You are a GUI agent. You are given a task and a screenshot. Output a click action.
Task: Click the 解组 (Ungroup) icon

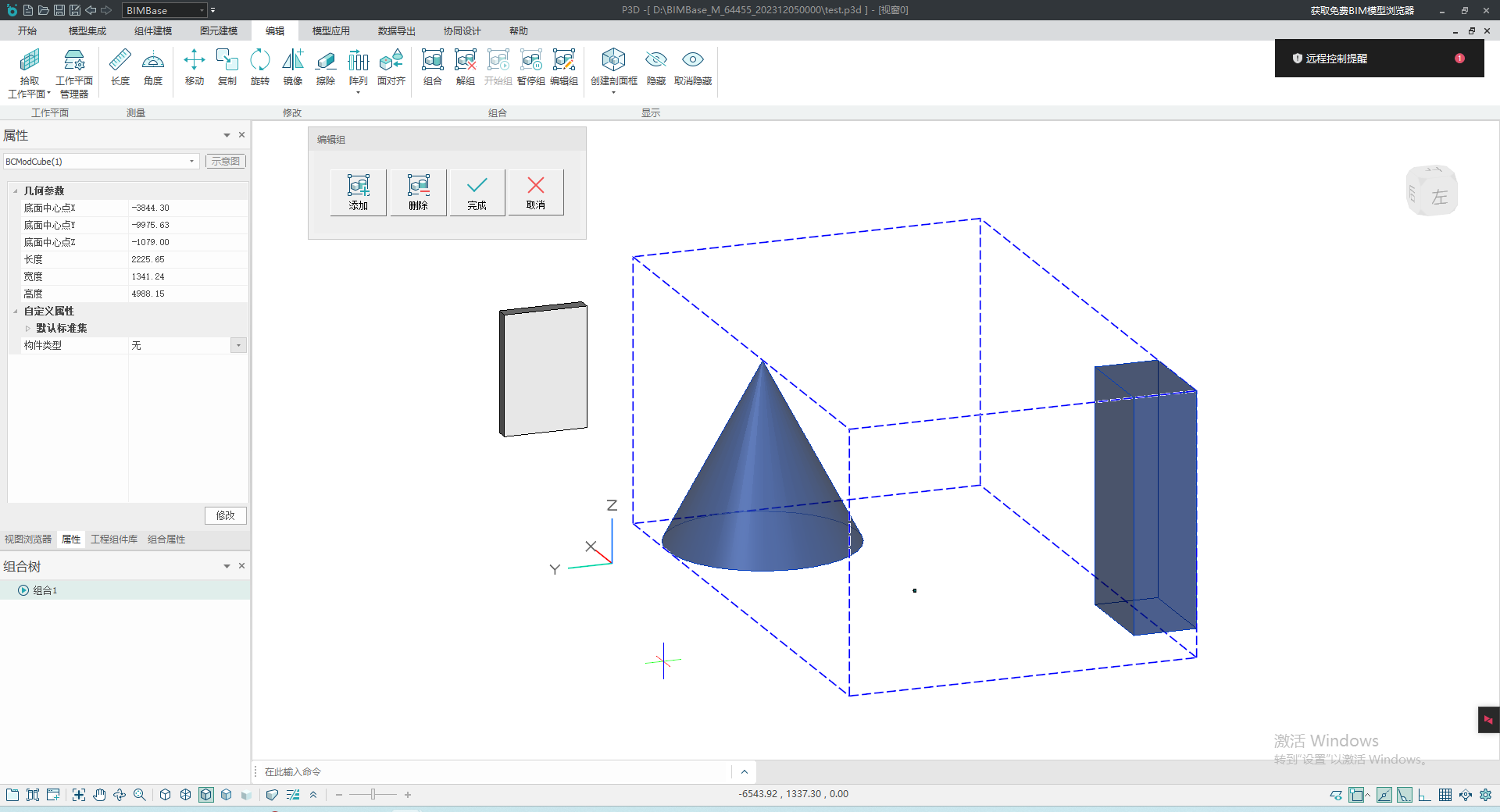(x=465, y=67)
